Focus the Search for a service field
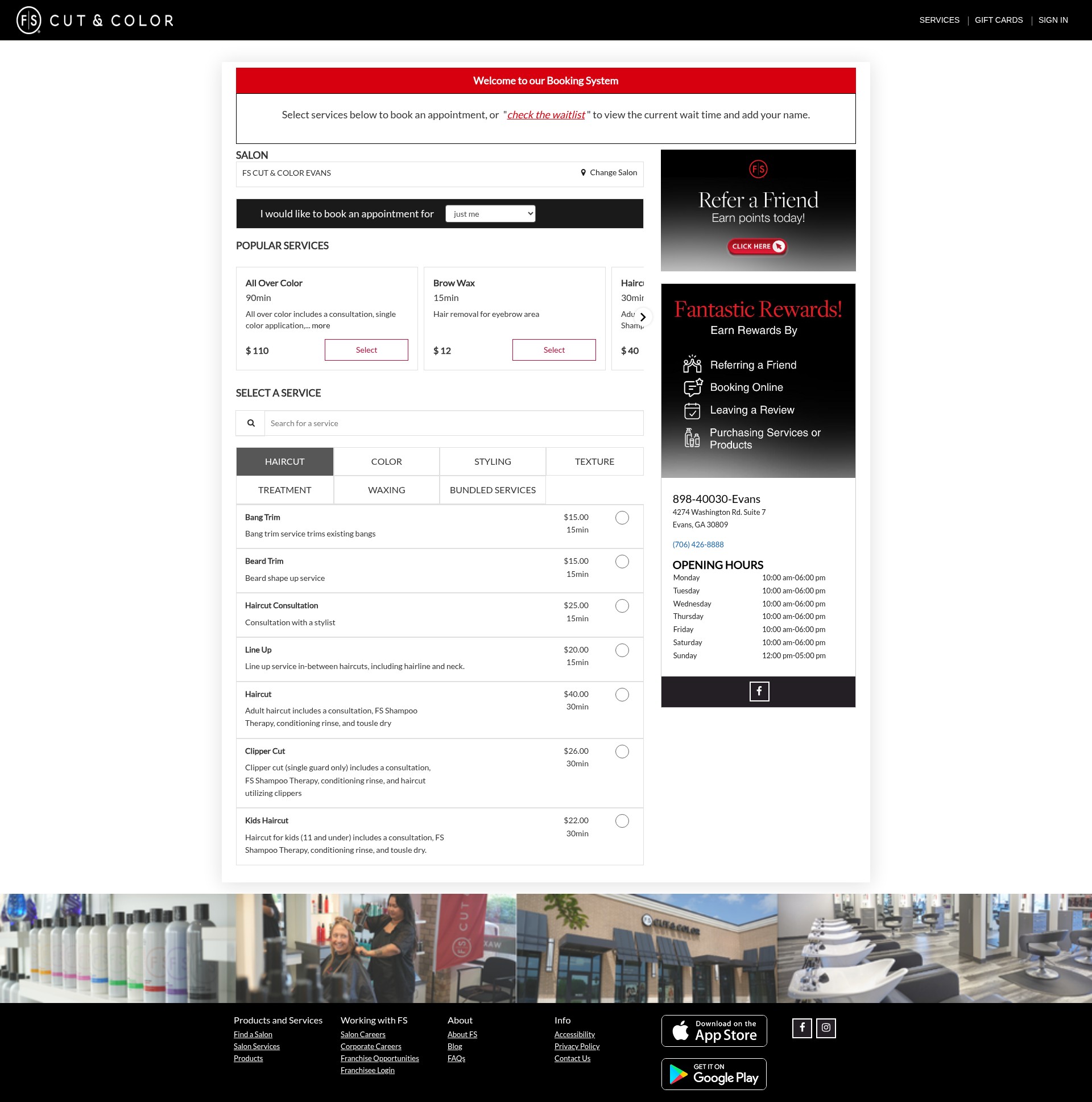Image resolution: width=1092 pixels, height=1102 pixels. [x=454, y=423]
